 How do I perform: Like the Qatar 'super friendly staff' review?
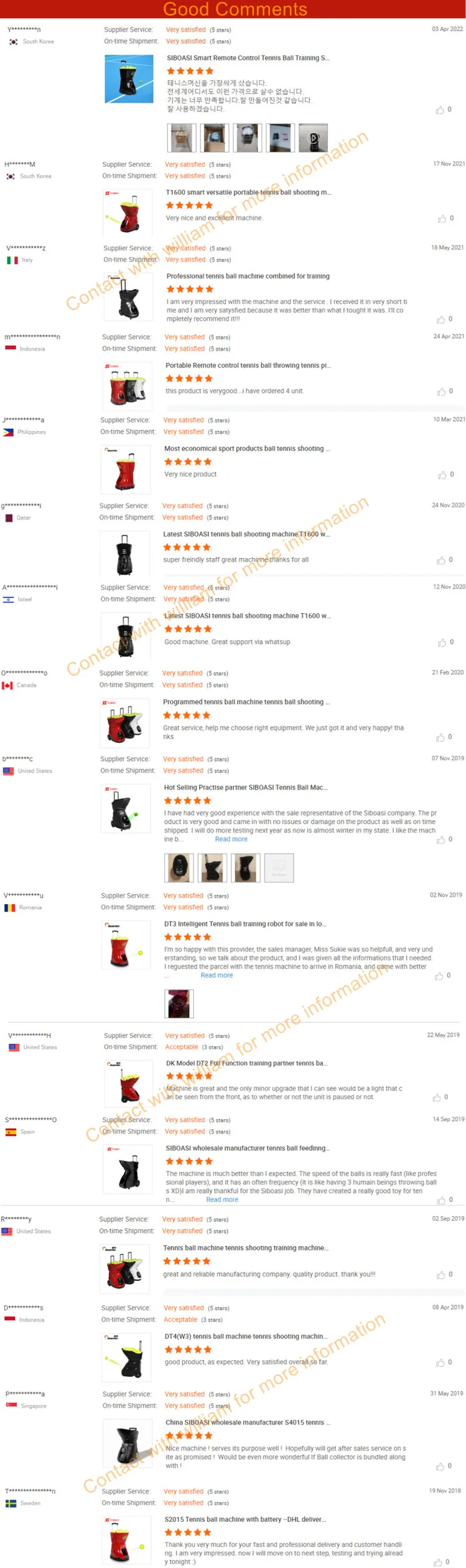440,560
